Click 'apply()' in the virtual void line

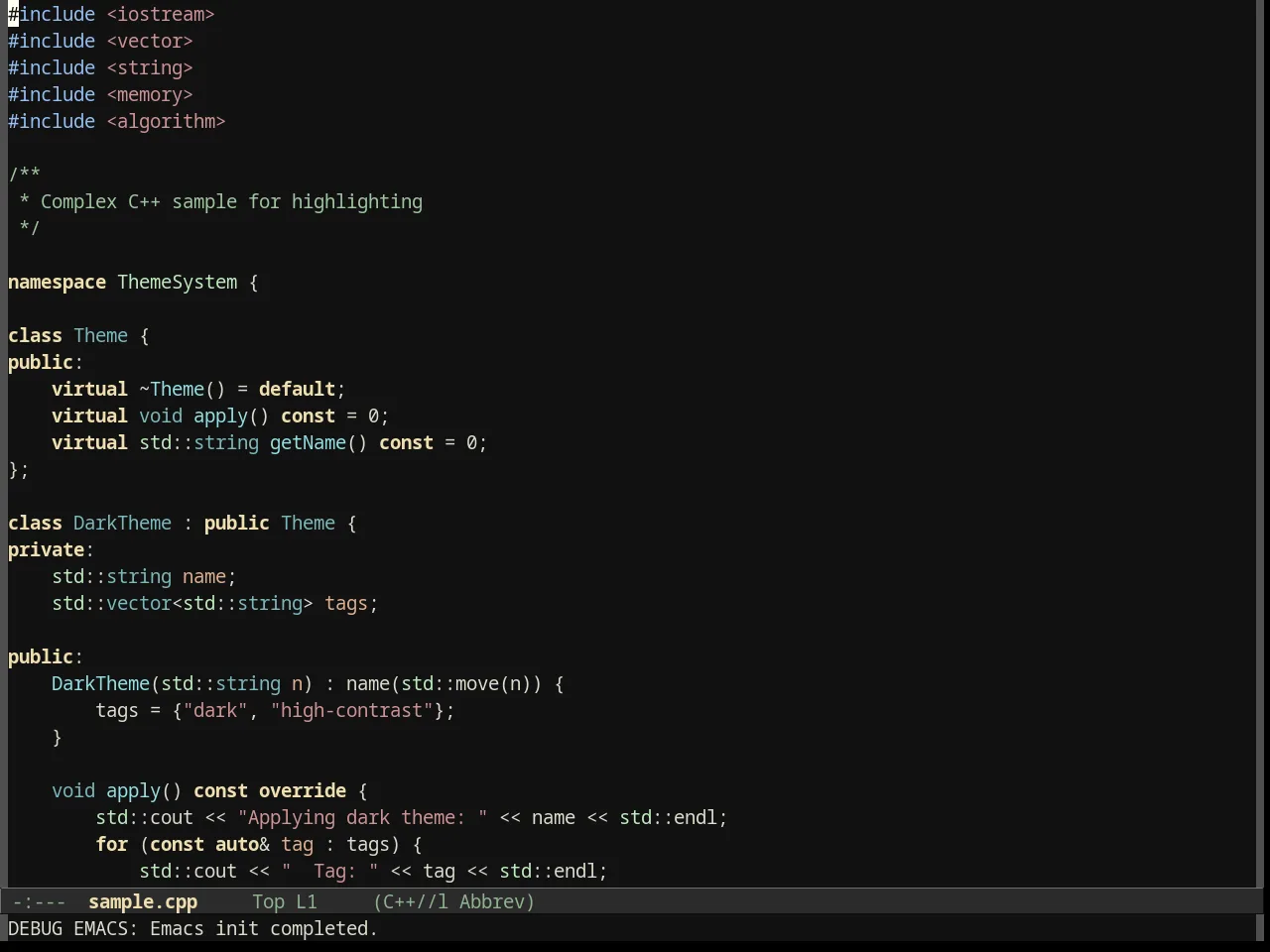click(231, 416)
